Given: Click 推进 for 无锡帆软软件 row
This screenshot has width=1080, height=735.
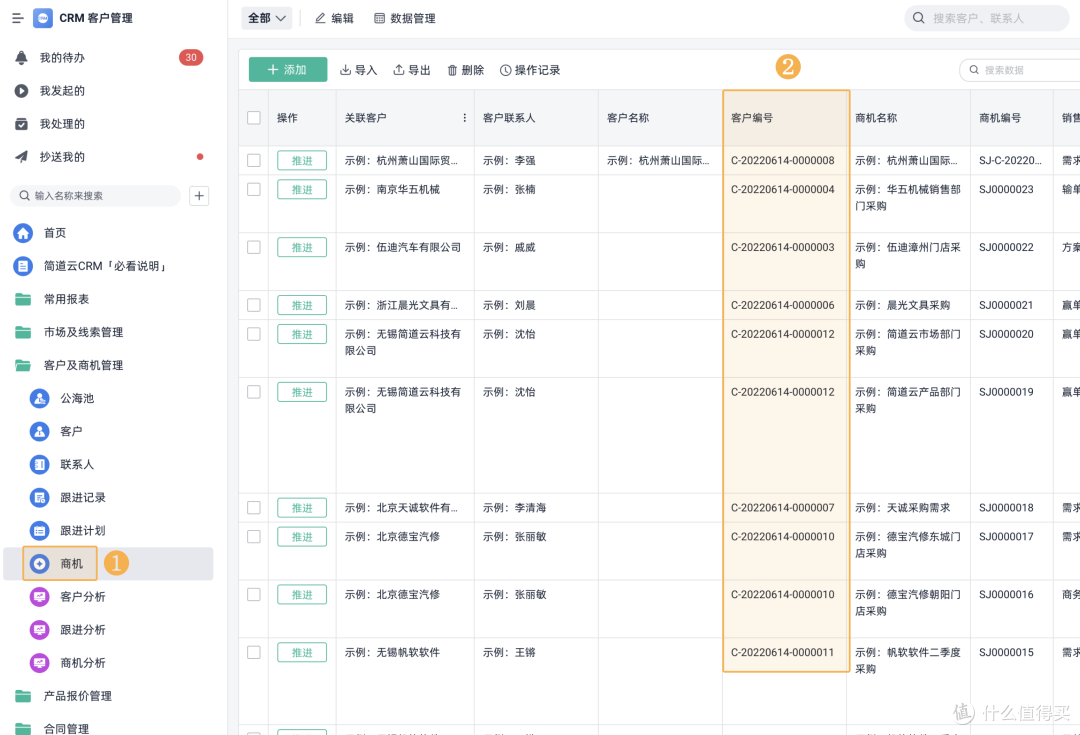Looking at the screenshot, I should 302,652.
